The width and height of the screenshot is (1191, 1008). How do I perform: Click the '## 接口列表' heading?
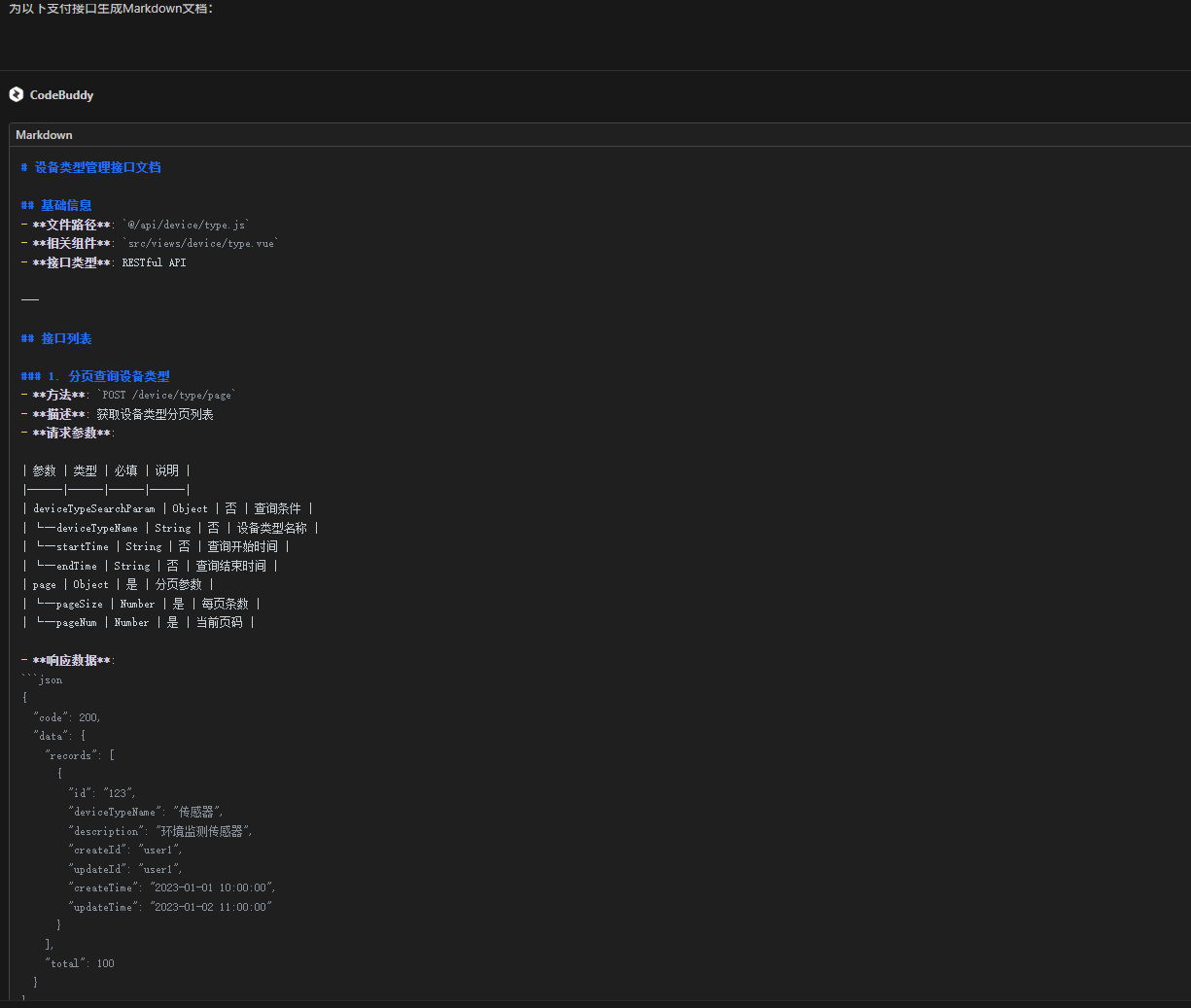(56, 338)
